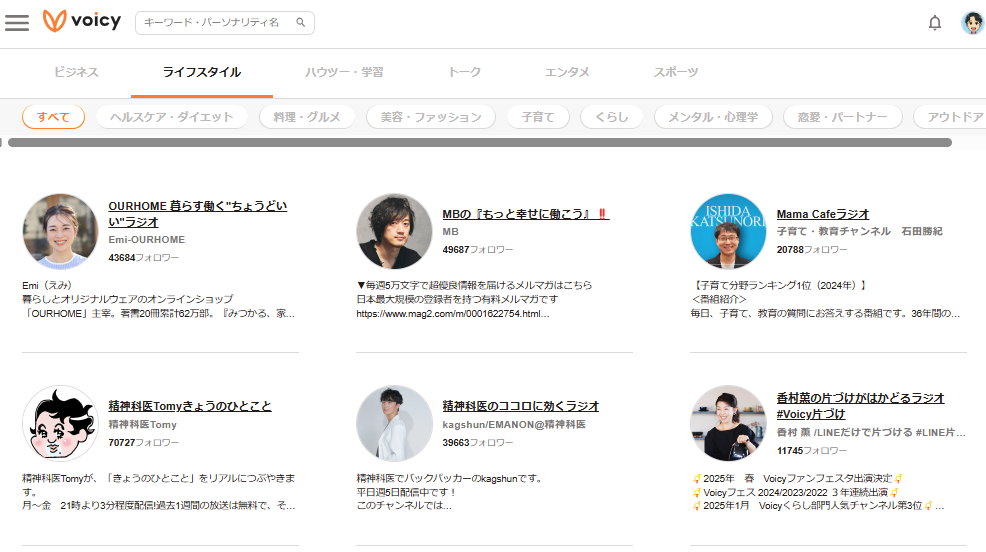The image size is (986, 552).
Task: Click the mag2.com URL text
Action: point(453,314)
